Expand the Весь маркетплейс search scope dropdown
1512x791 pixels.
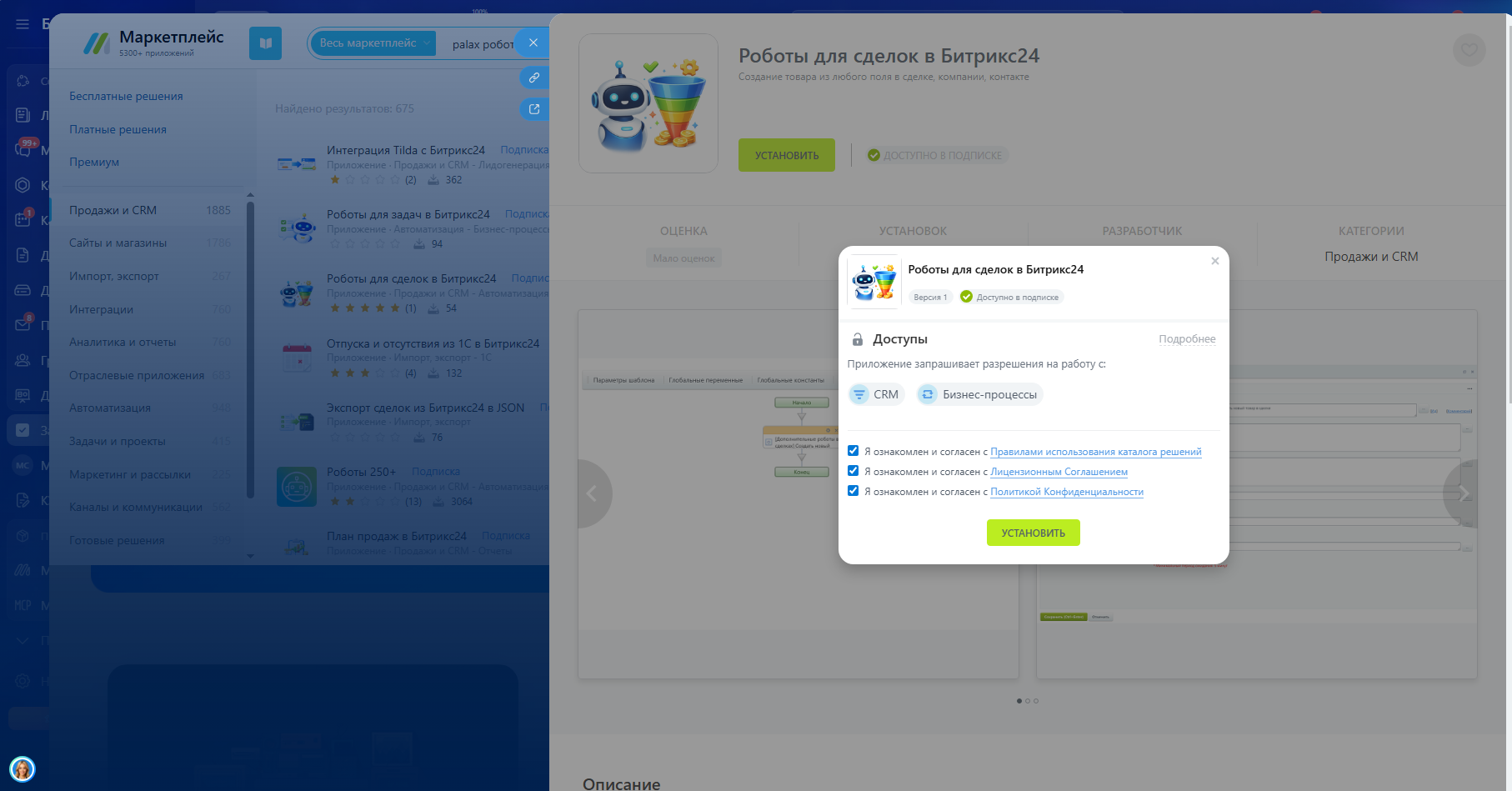coord(373,43)
